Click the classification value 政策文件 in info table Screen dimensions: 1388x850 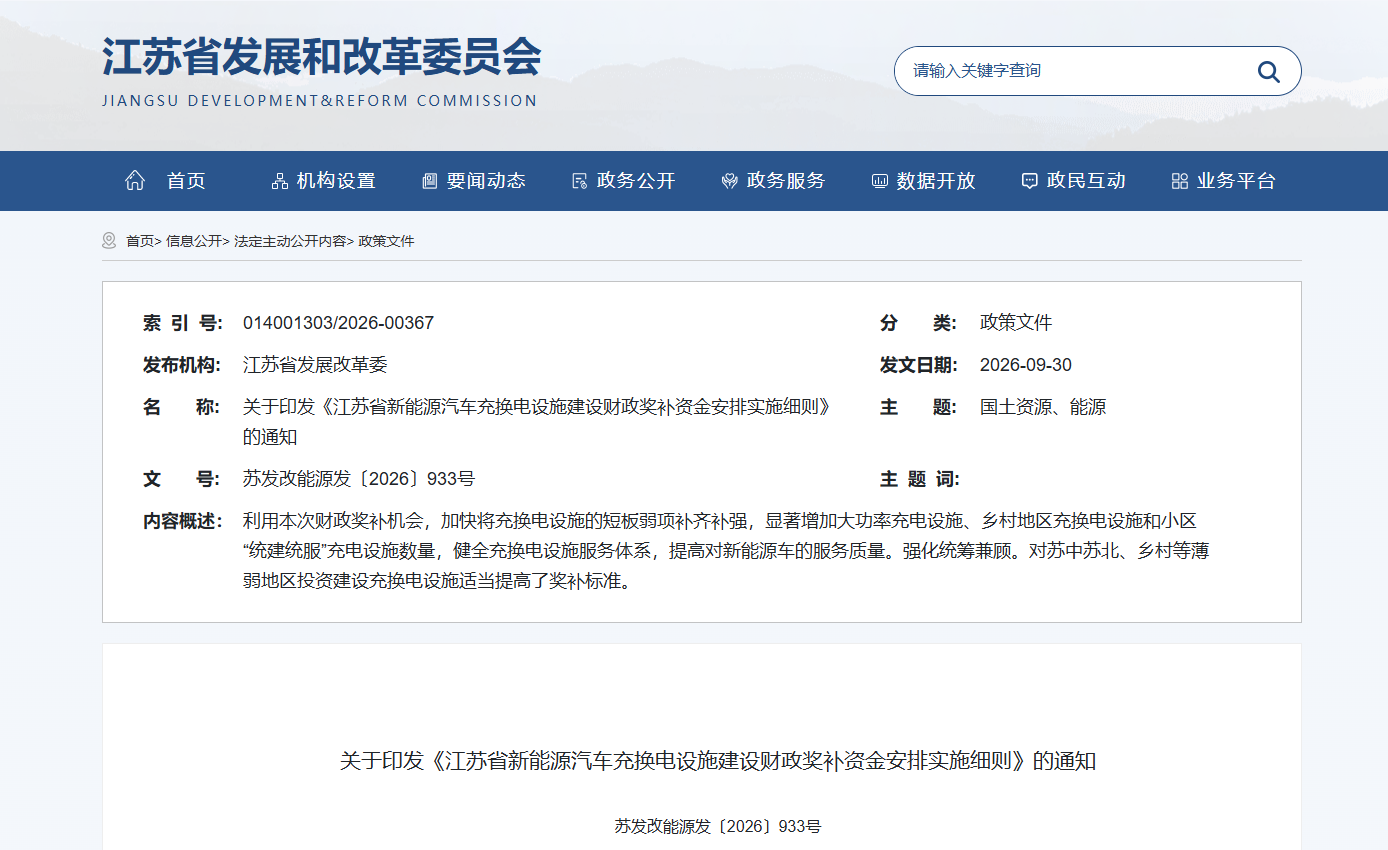[x=1016, y=323]
